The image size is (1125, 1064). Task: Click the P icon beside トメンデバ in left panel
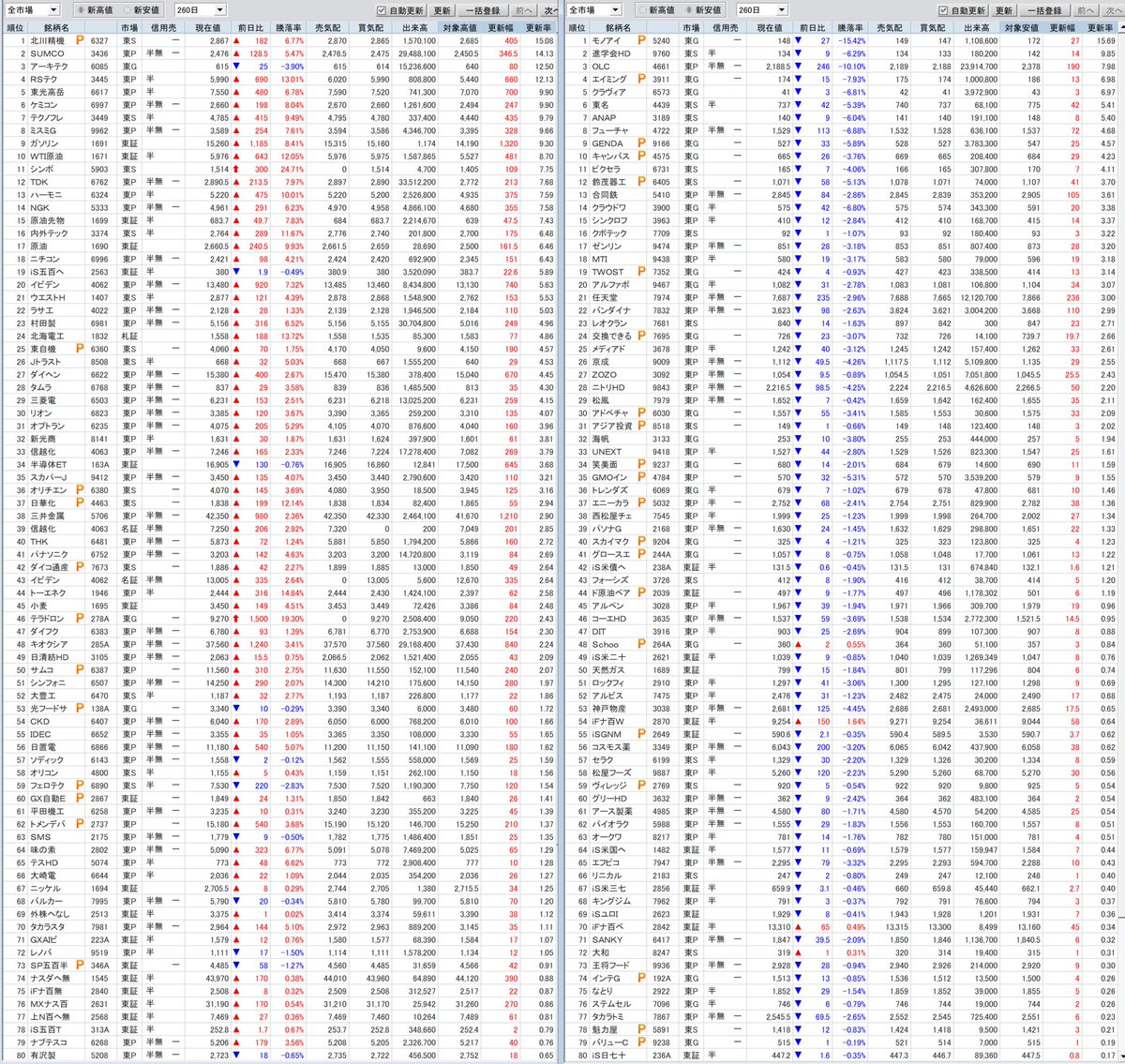click(80, 824)
